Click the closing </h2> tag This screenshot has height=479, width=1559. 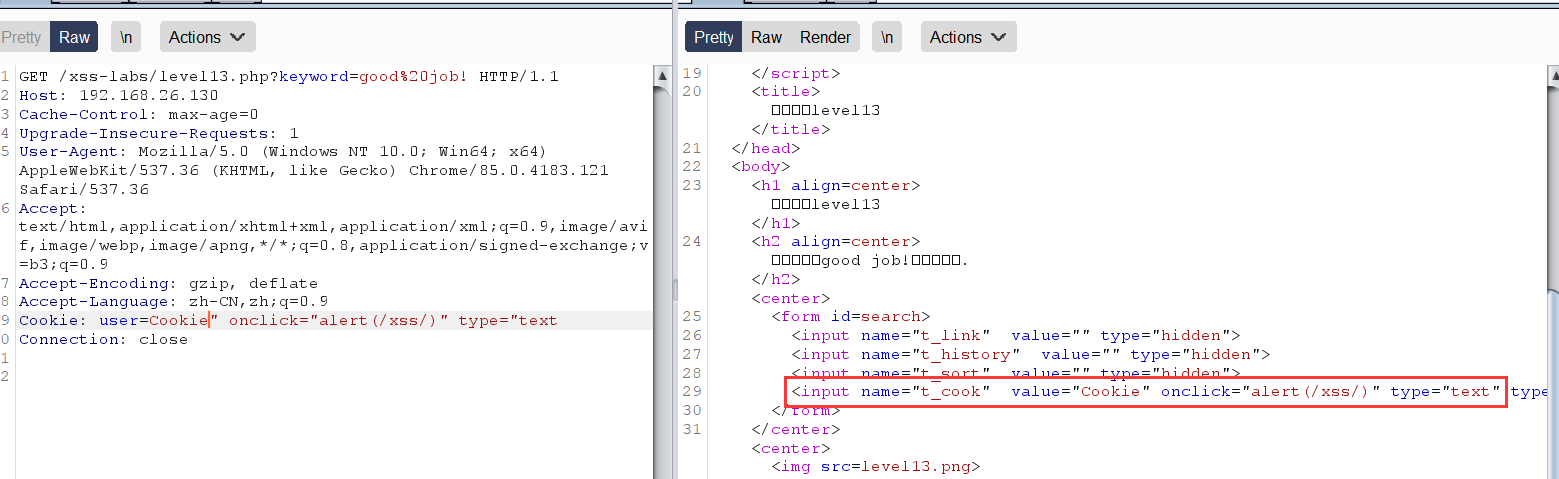click(776, 279)
